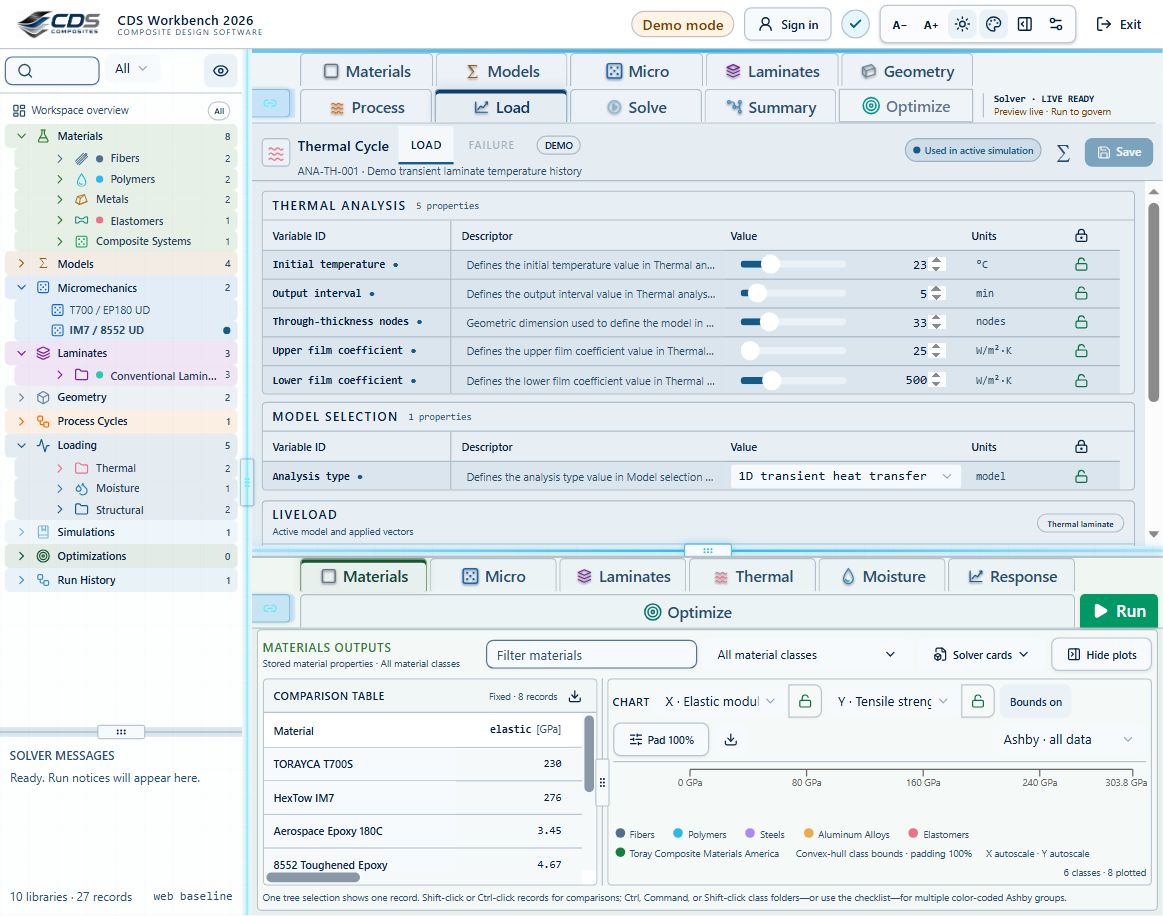The width and height of the screenshot is (1163, 916).
Task: Toggle lock for Upper film coefficient row
Action: (x=1081, y=351)
